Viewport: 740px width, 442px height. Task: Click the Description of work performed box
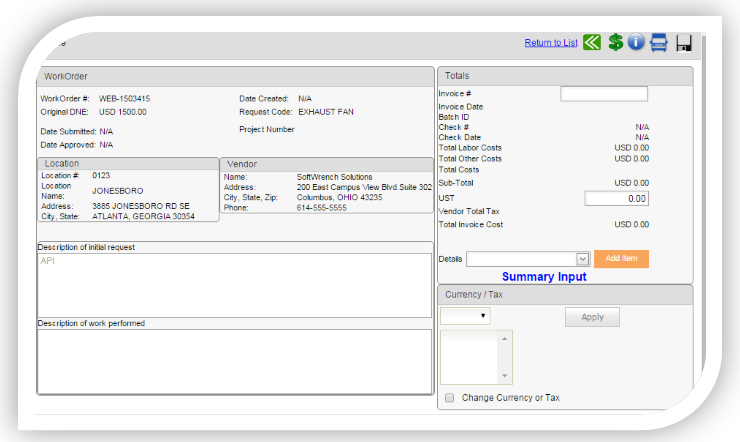(x=235, y=361)
